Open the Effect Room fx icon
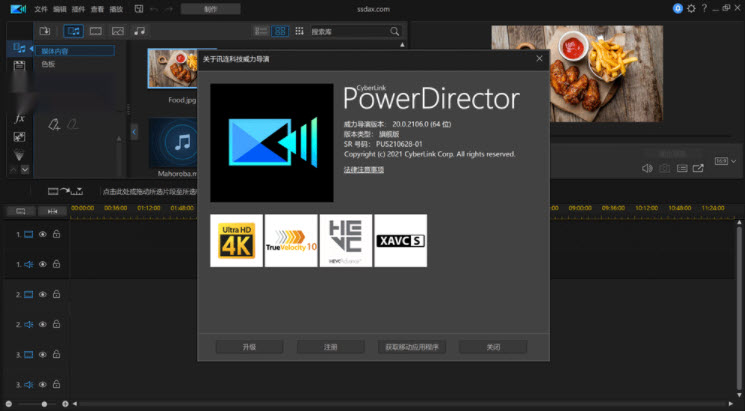Image resolution: width=745 pixels, height=411 pixels. pos(18,118)
